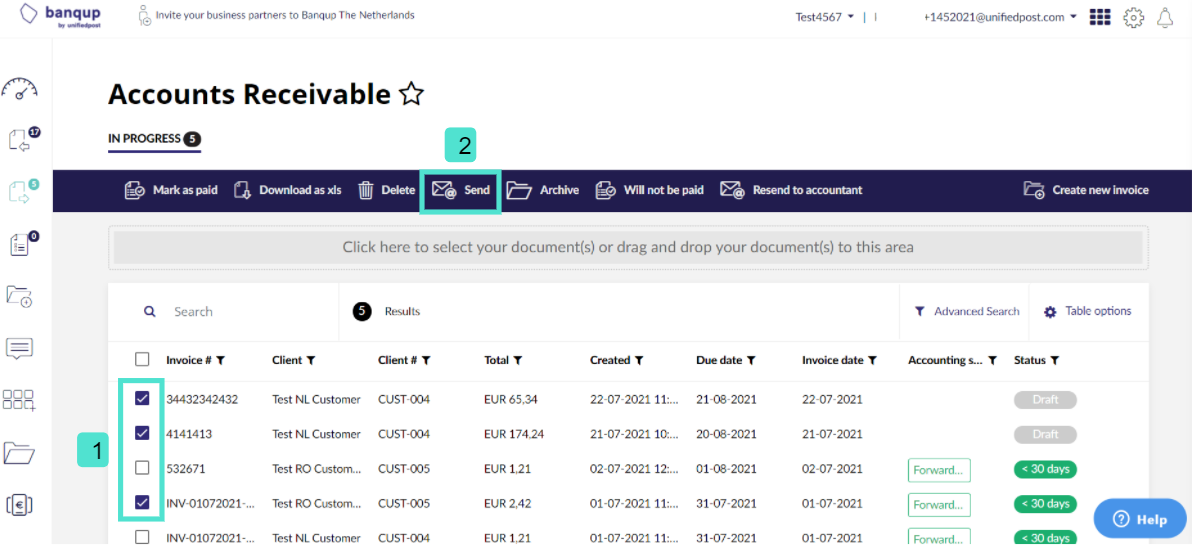Click the Draft status of invoice 34432342432

pyautogui.click(x=1045, y=400)
